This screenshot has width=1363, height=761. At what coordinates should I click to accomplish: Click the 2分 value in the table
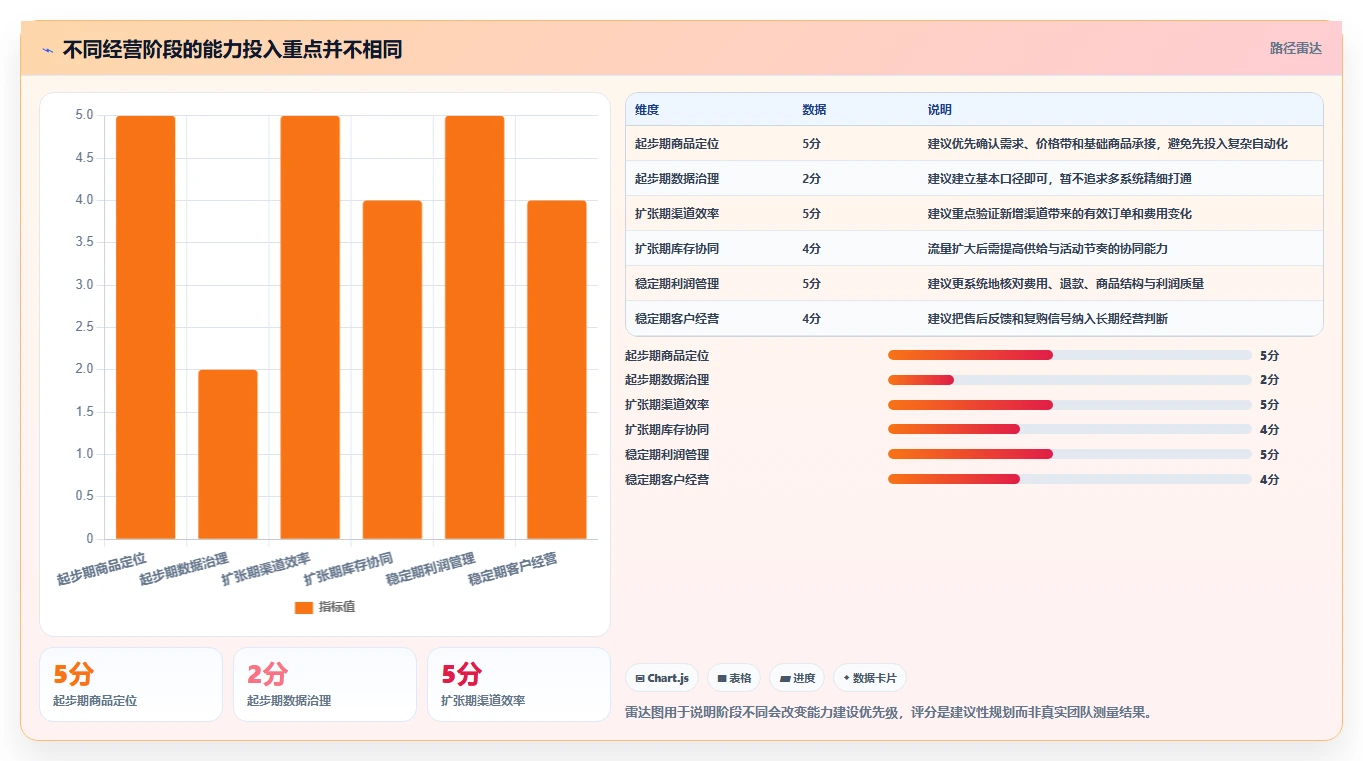pos(811,179)
